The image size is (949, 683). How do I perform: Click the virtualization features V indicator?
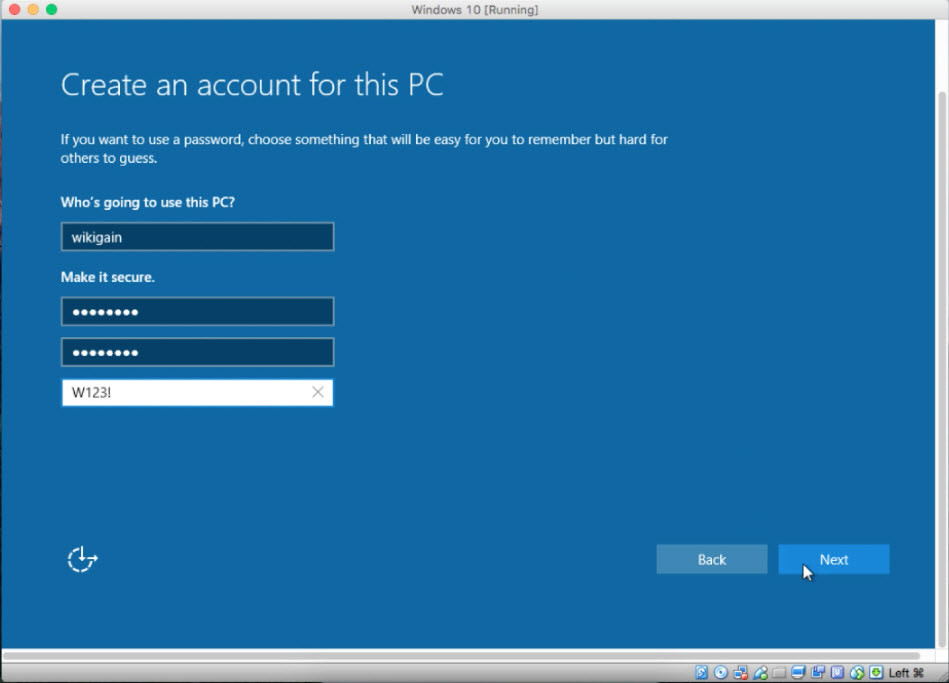tap(837, 672)
